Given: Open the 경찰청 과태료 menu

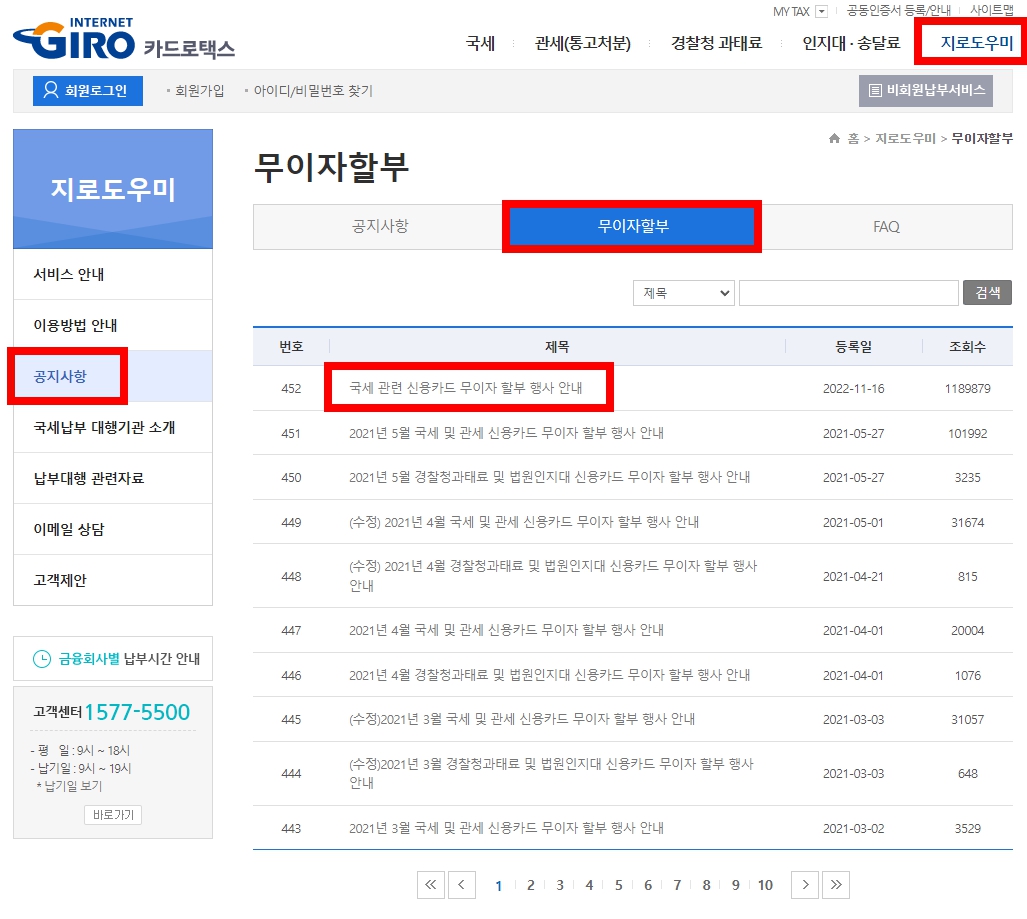Looking at the screenshot, I should tap(718, 44).
